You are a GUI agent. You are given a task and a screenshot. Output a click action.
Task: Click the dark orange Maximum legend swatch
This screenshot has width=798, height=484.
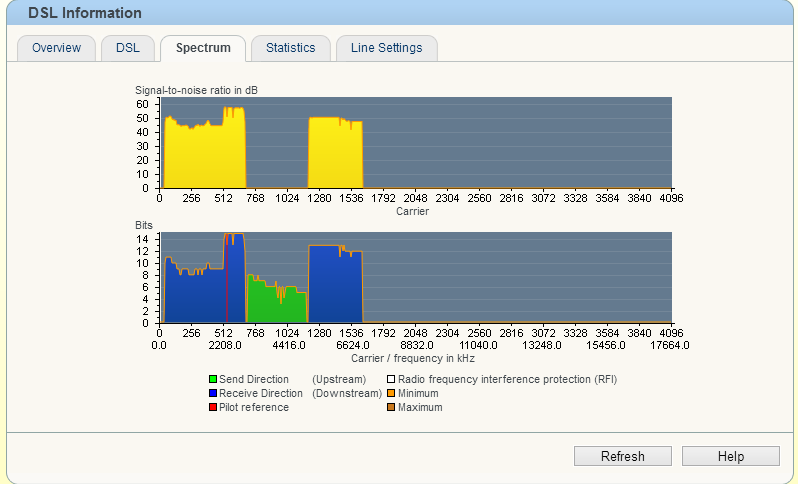tap(391, 407)
